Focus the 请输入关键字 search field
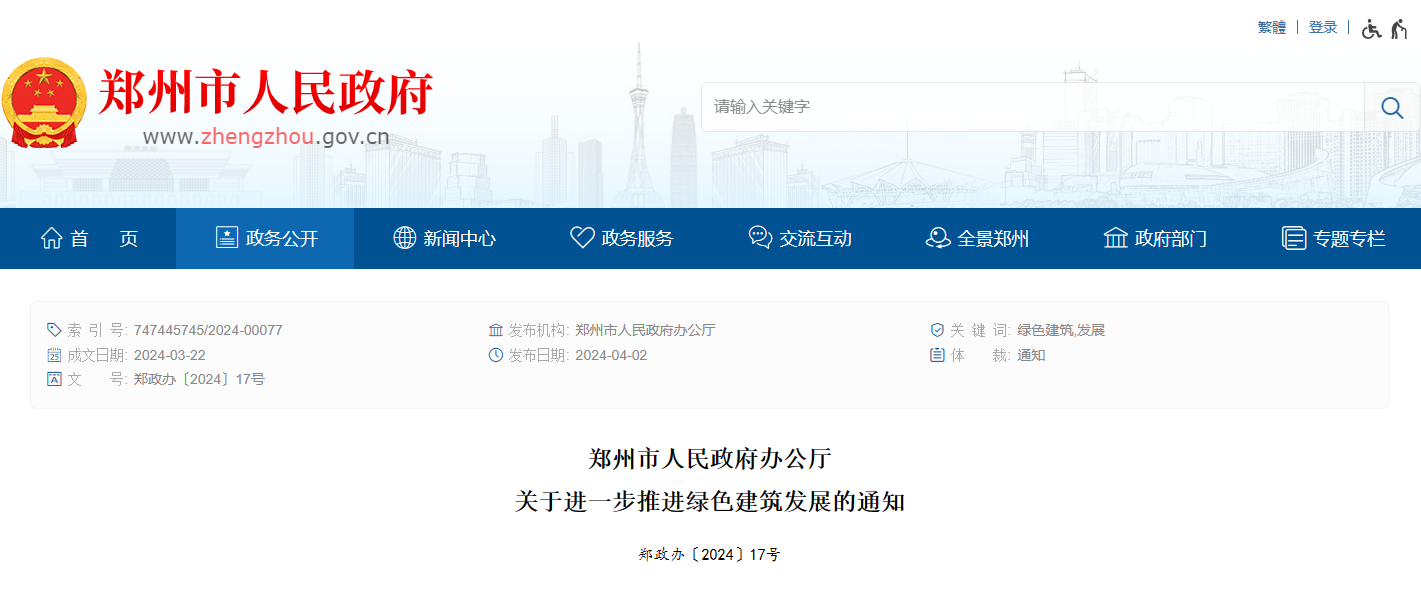The height and width of the screenshot is (600, 1421). tap(1032, 107)
